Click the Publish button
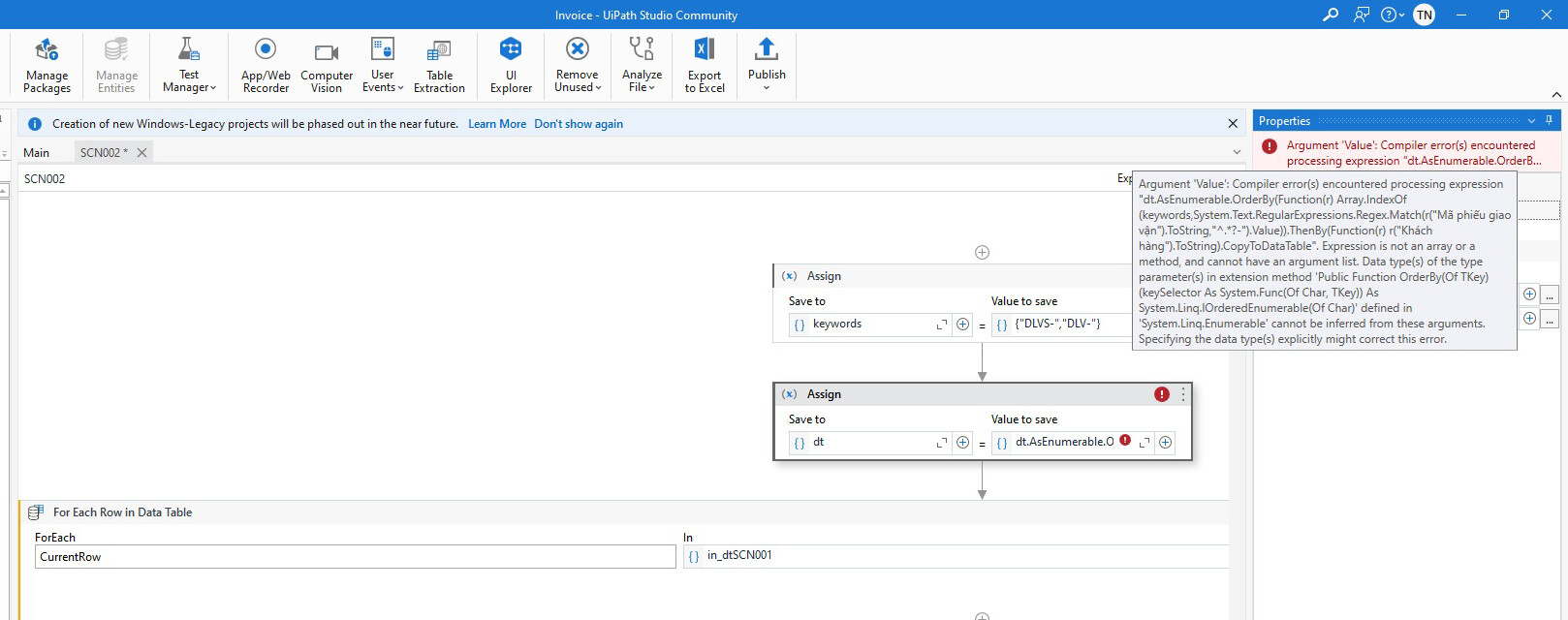 point(767,66)
